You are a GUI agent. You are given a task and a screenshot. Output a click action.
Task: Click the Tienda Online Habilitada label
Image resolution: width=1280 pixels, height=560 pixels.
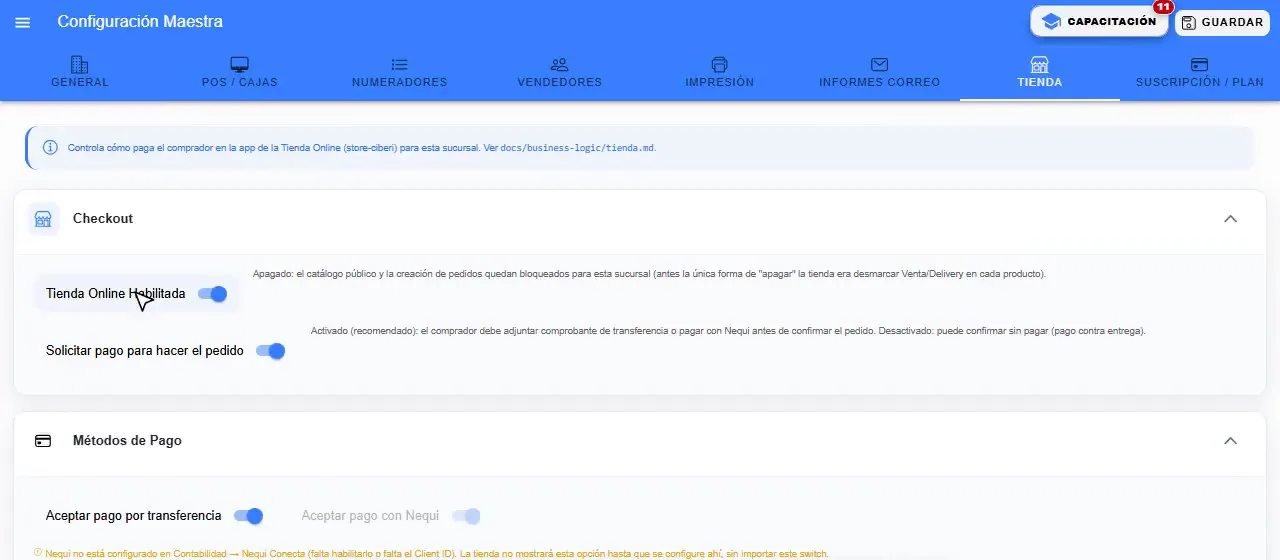pos(116,294)
